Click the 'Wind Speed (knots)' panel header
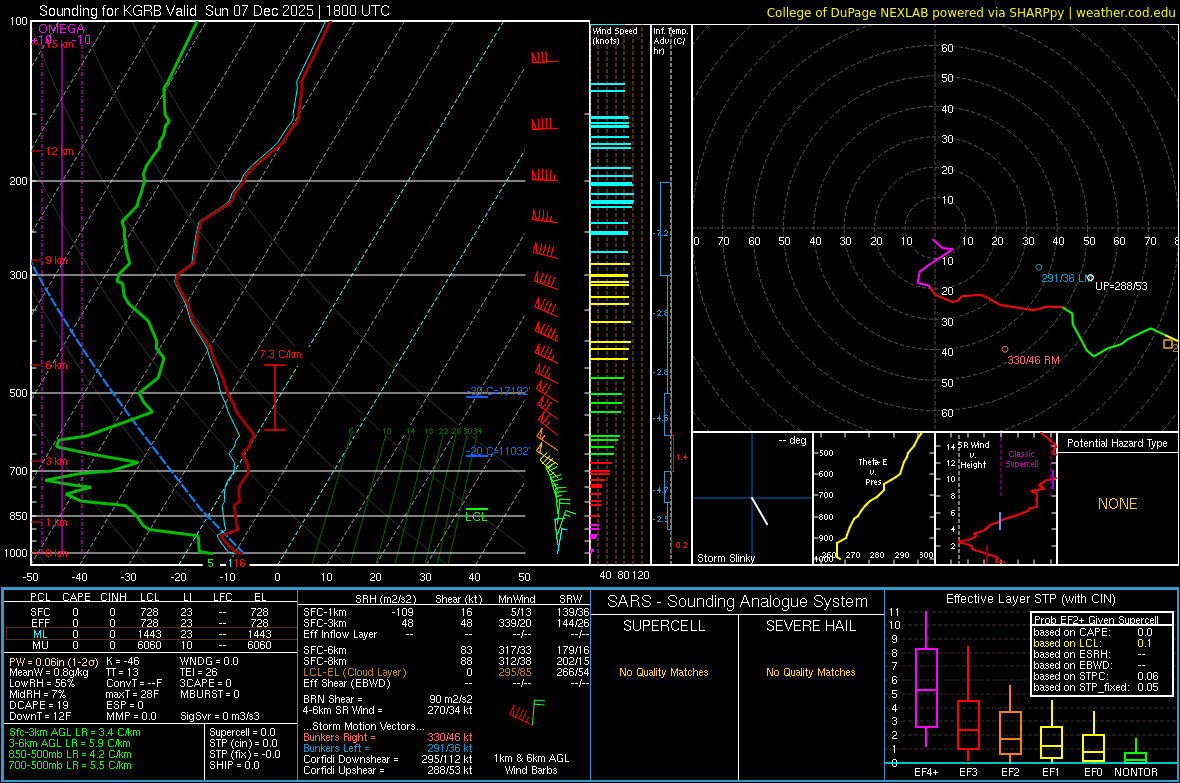The height and width of the screenshot is (783, 1180). point(615,36)
